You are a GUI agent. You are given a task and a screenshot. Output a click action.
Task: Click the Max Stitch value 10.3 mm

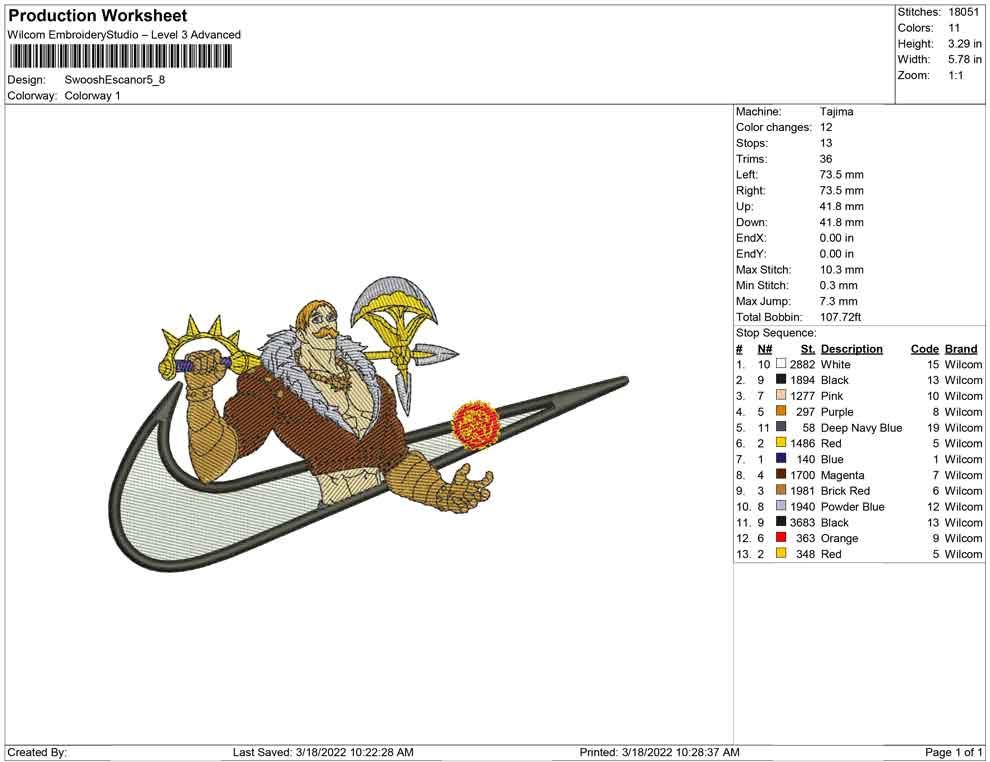(x=842, y=269)
